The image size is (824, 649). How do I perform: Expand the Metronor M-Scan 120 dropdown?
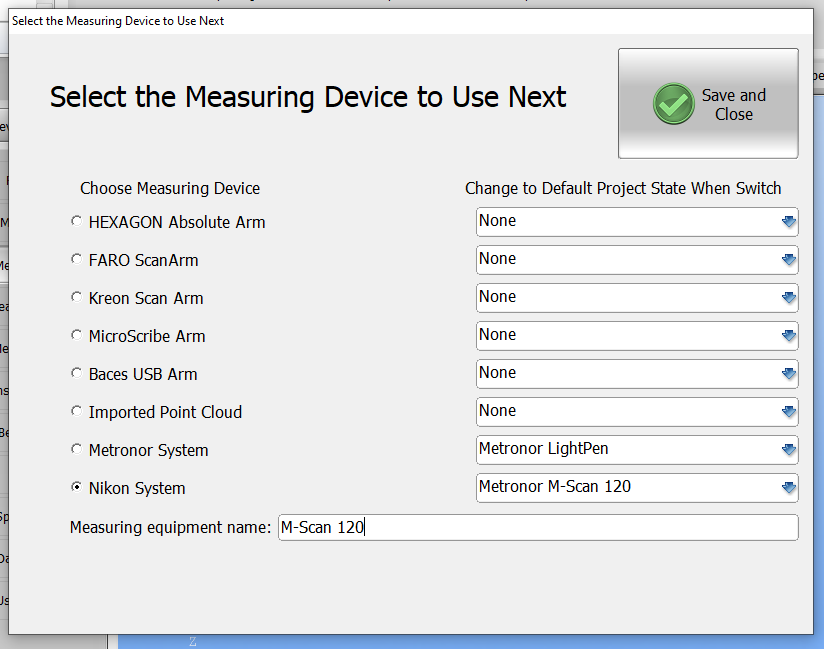click(x=637, y=488)
